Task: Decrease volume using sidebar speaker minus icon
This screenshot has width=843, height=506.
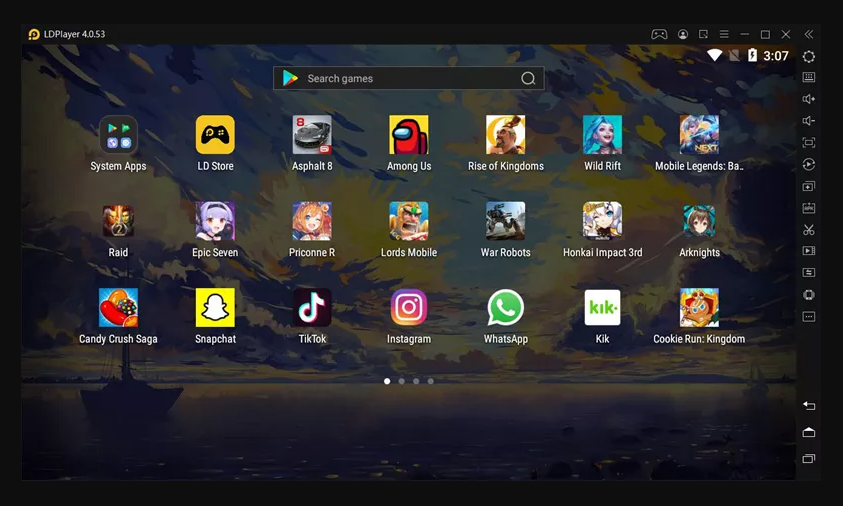Action: tap(809, 121)
